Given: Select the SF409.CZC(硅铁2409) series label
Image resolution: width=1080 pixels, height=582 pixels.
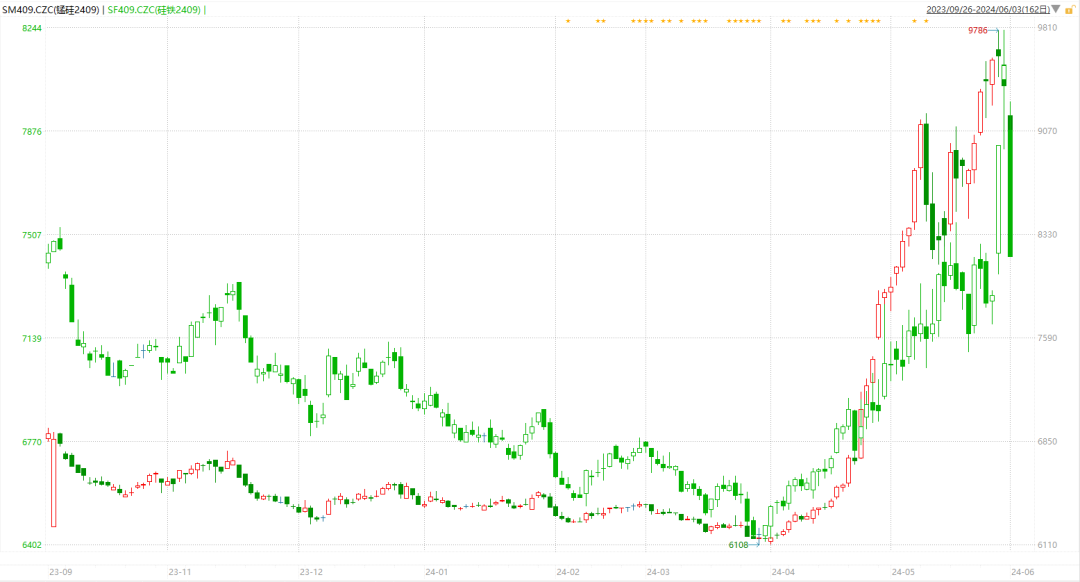Looking at the screenshot, I should (x=154, y=10).
